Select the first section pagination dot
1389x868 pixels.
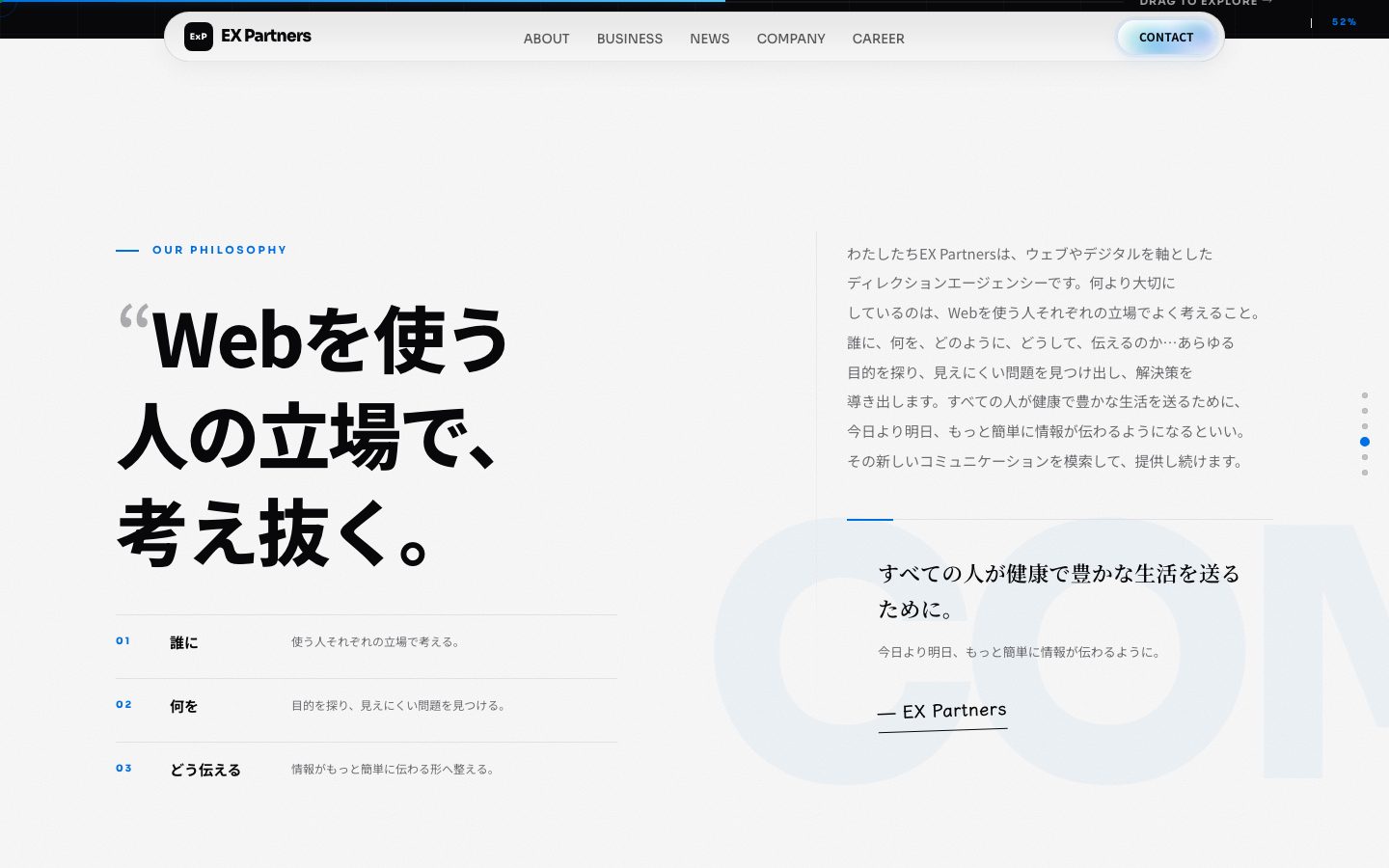1365,395
